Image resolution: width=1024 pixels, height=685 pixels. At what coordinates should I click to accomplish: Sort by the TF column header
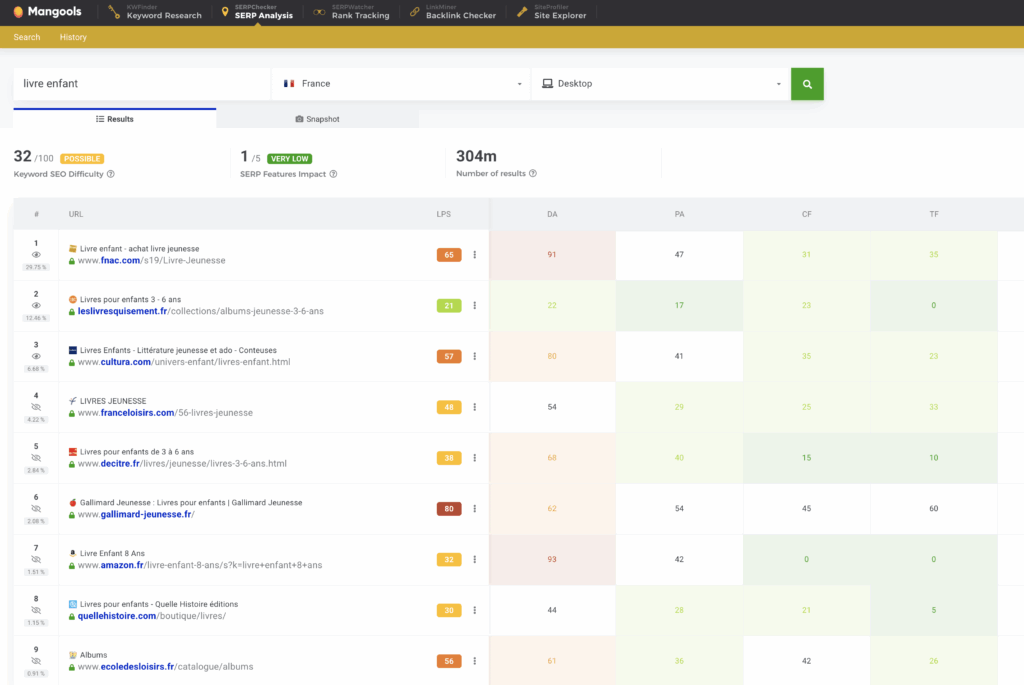934,214
